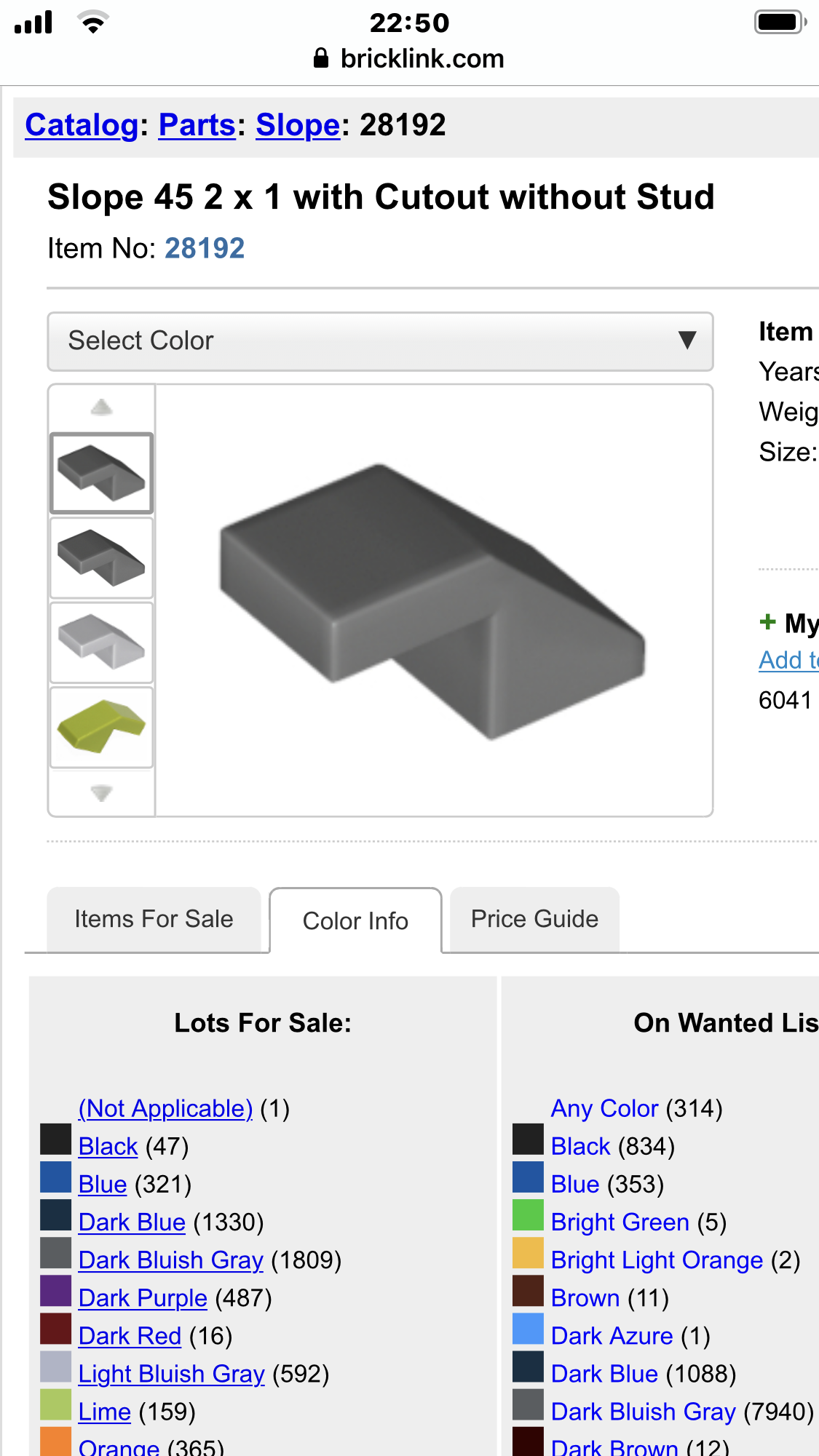This screenshot has height=1456, width=819.
Task: Switch to the Items For Sale tab
Action: pyautogui.click(x=154, y=919)
